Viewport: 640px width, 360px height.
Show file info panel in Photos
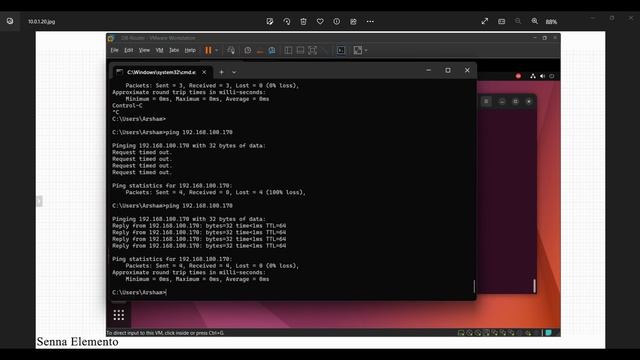(336, 21)
